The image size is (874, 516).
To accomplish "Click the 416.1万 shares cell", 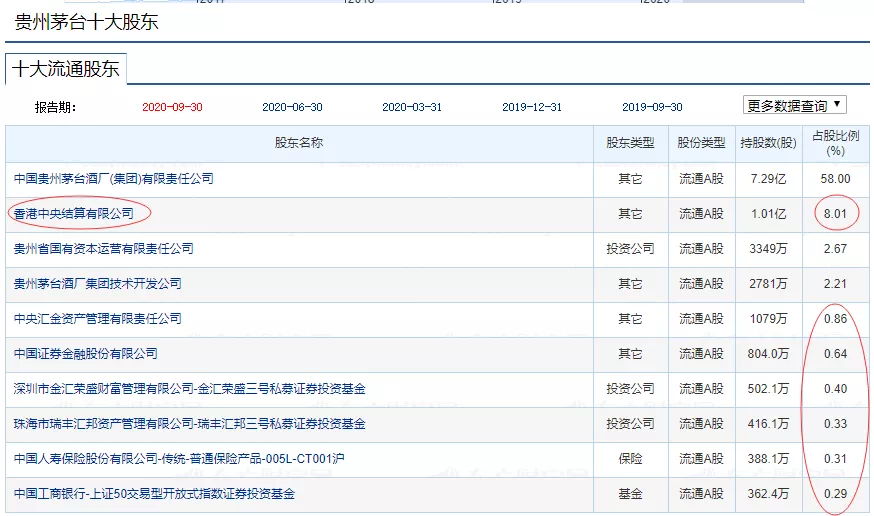I will (768, 424).
